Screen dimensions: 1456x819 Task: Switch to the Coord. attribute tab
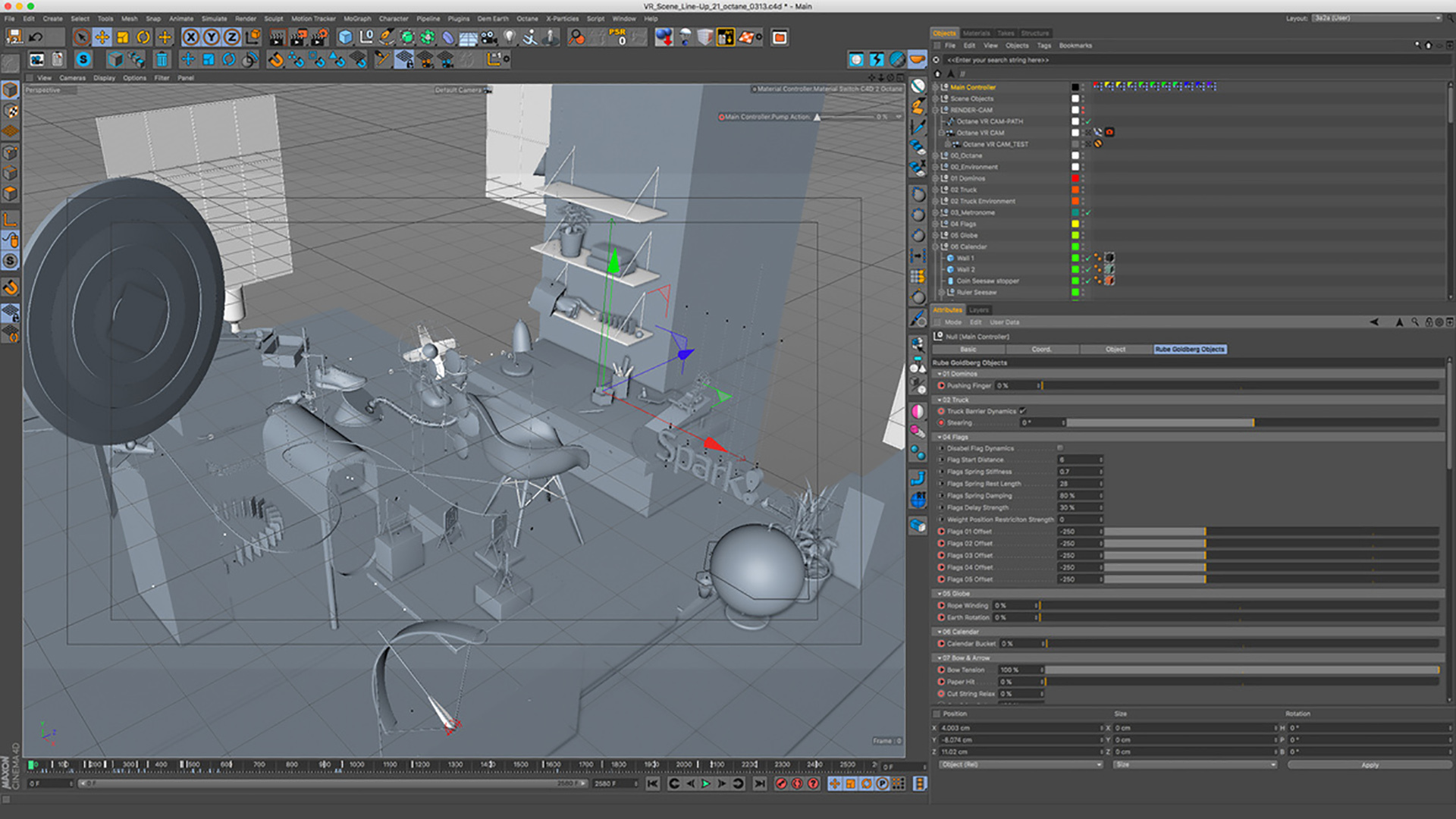point(1041,350)
